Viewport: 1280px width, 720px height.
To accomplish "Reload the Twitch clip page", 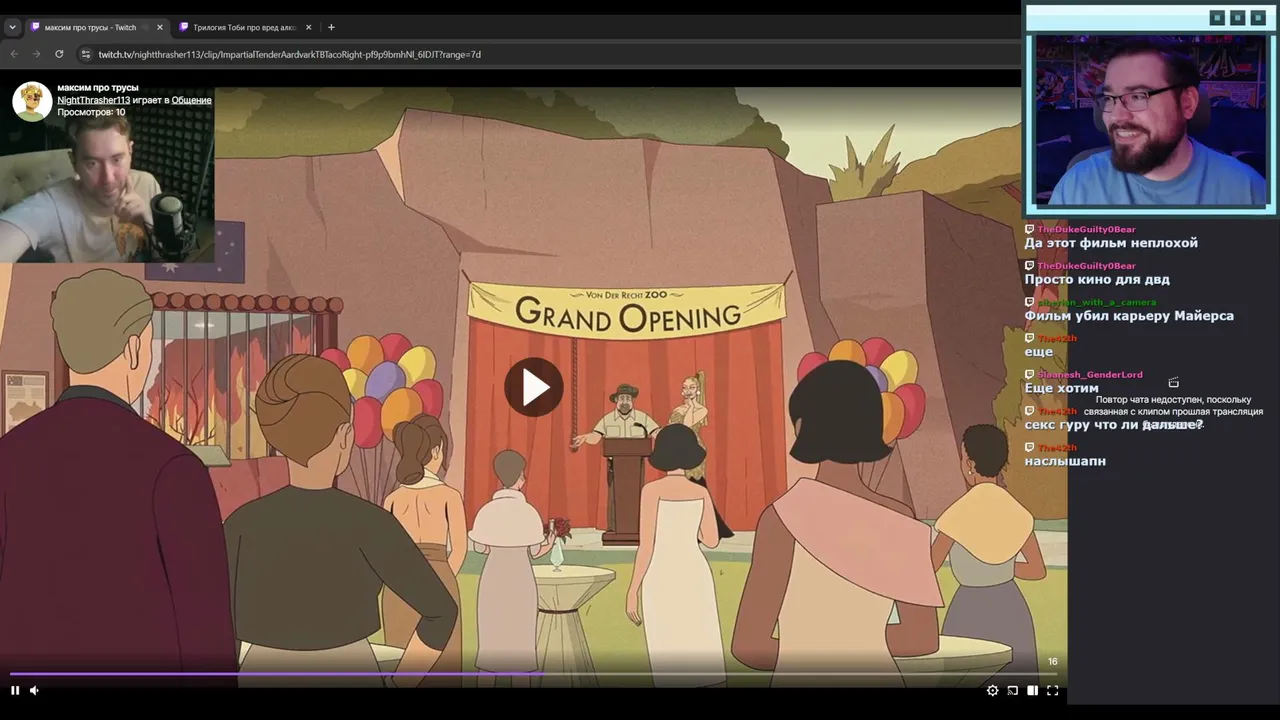I will [59, 54].
